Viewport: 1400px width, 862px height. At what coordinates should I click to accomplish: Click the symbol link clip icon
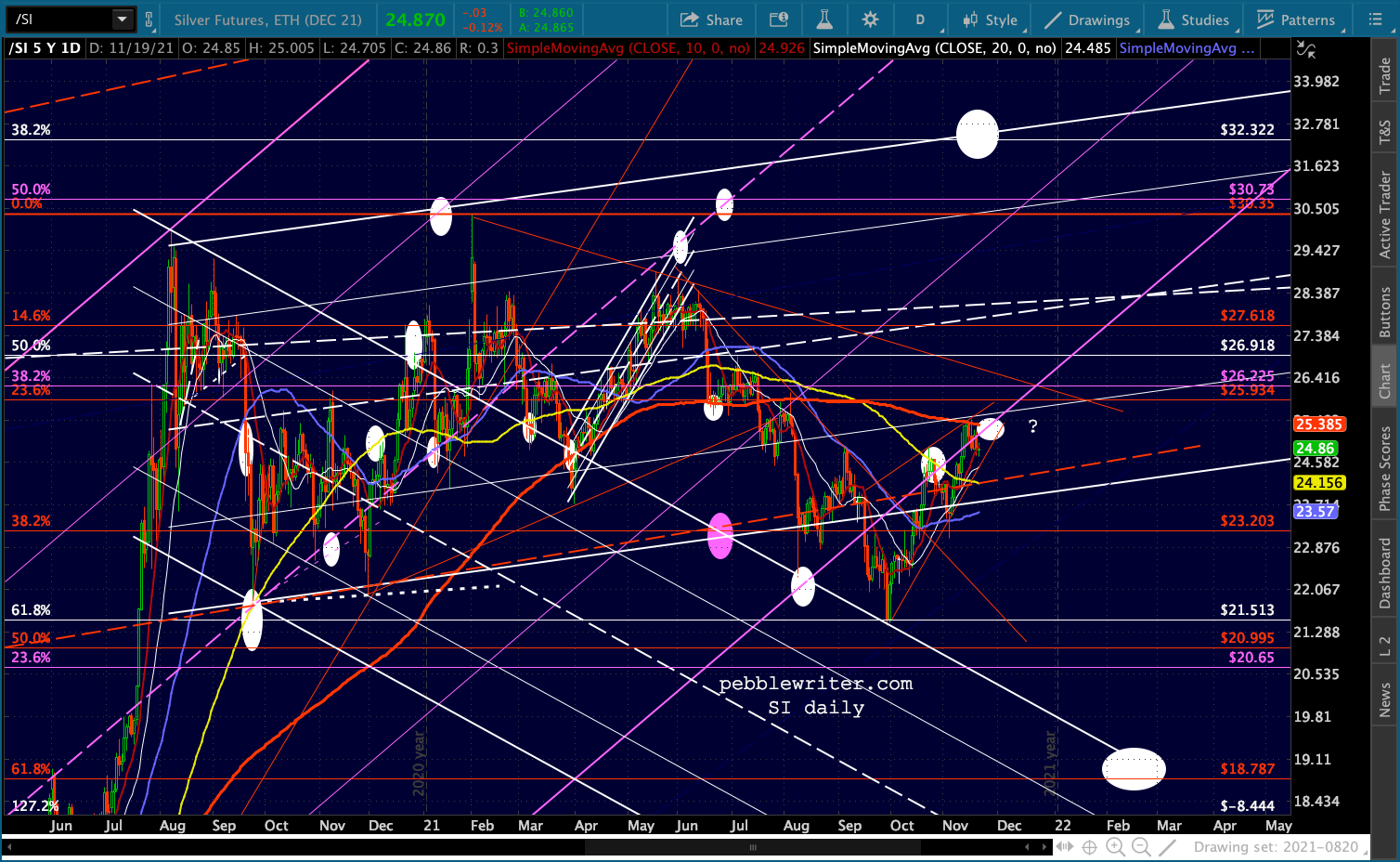pos(149,20)
